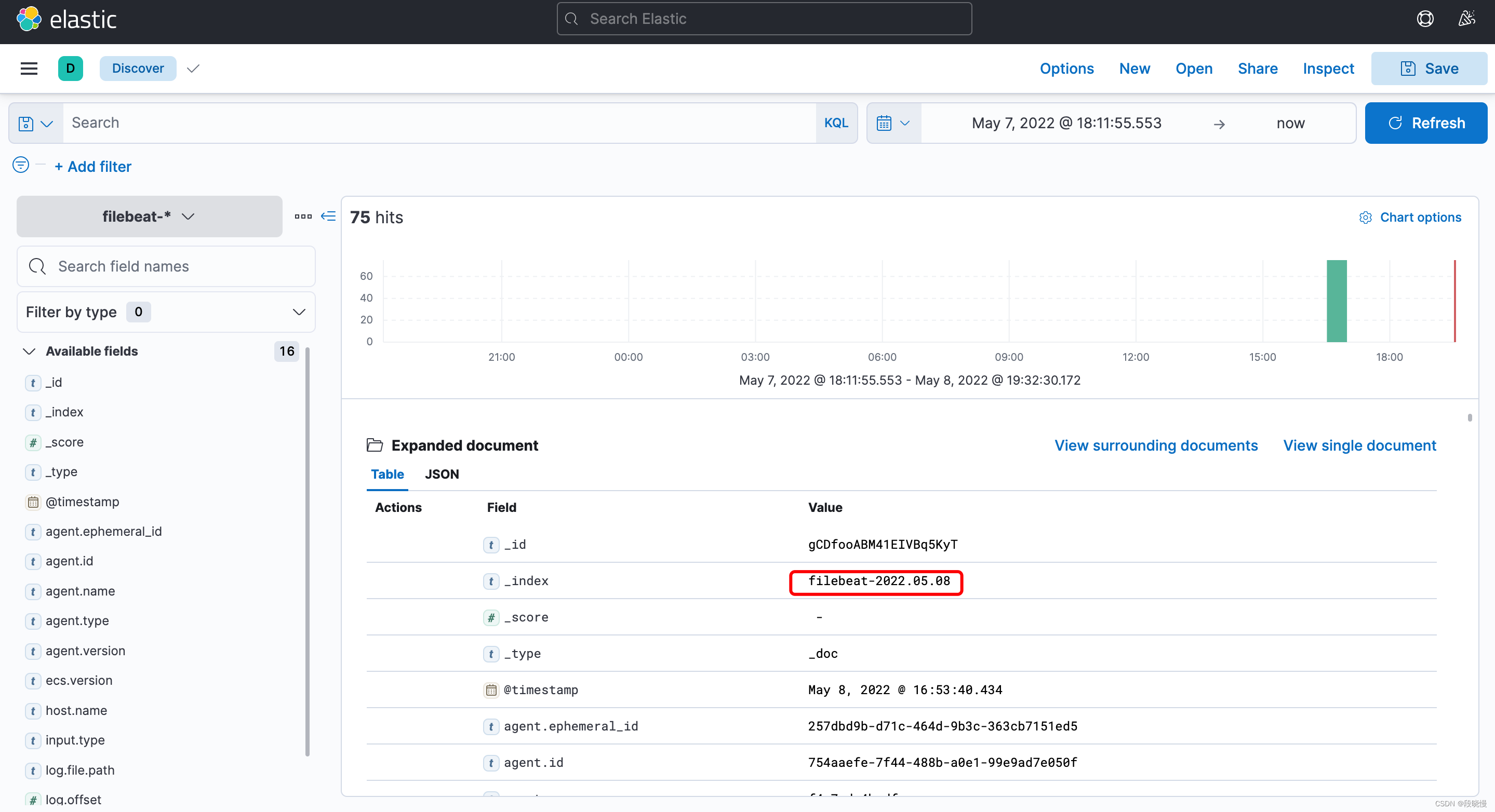Click the calendar quick-menu icon
Screen dimensions: 1495x812
[884, 123]
